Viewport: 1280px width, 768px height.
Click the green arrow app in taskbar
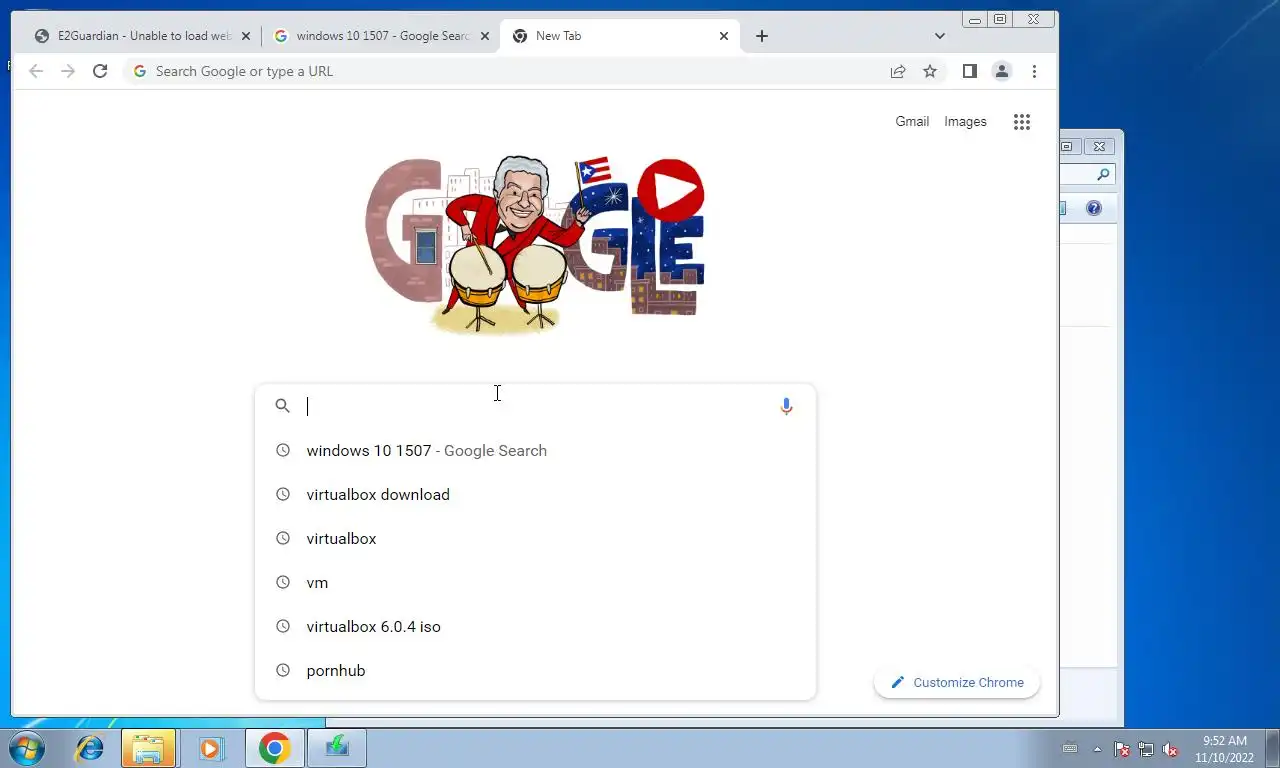click(337, 748)
